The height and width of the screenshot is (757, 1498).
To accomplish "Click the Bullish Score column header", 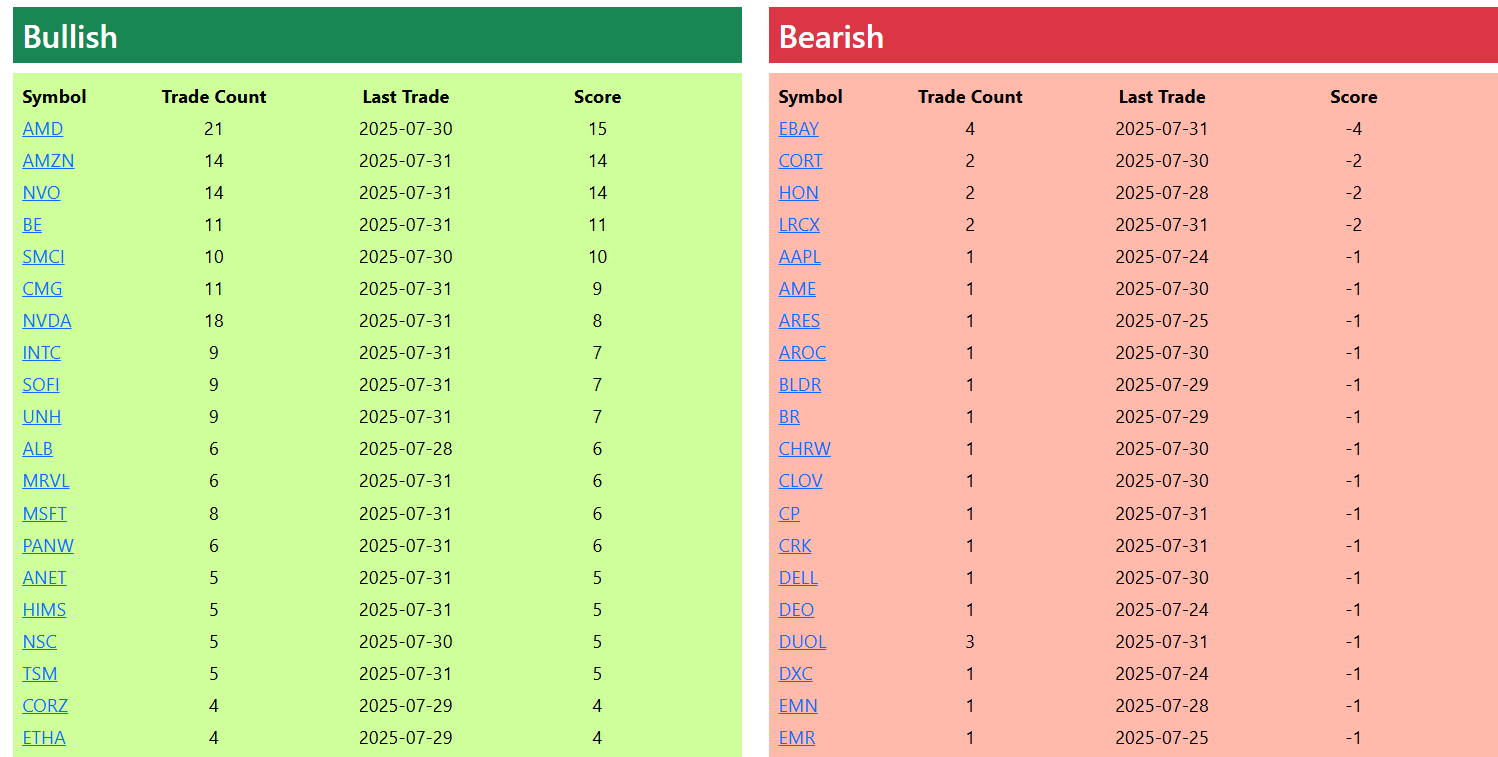I will [597, 97].
